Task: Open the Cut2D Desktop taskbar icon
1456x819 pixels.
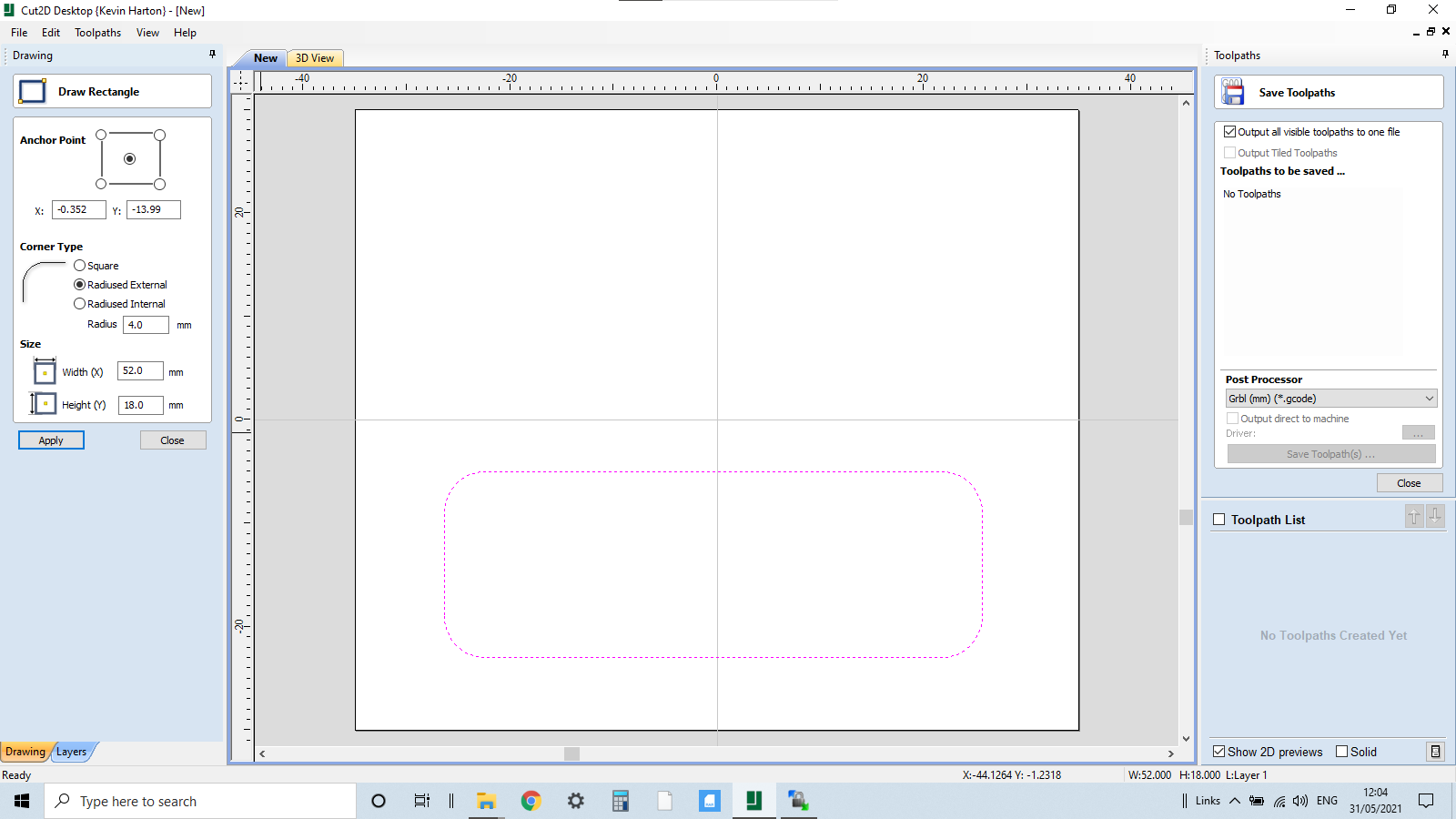Action: point(753,801)
